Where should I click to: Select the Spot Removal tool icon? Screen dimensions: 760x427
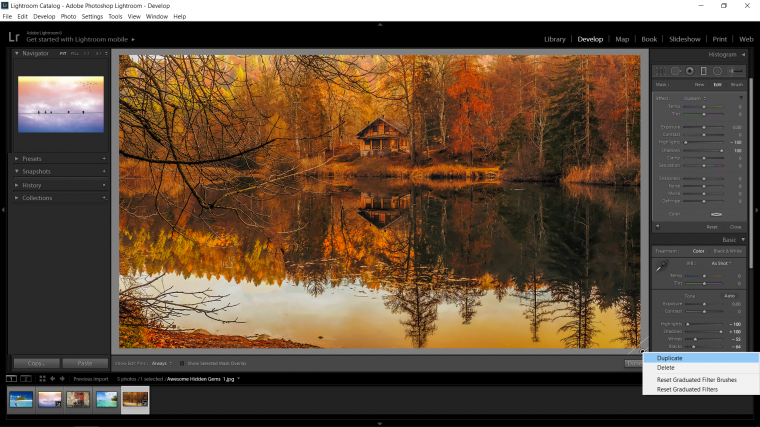click(675, 71)
